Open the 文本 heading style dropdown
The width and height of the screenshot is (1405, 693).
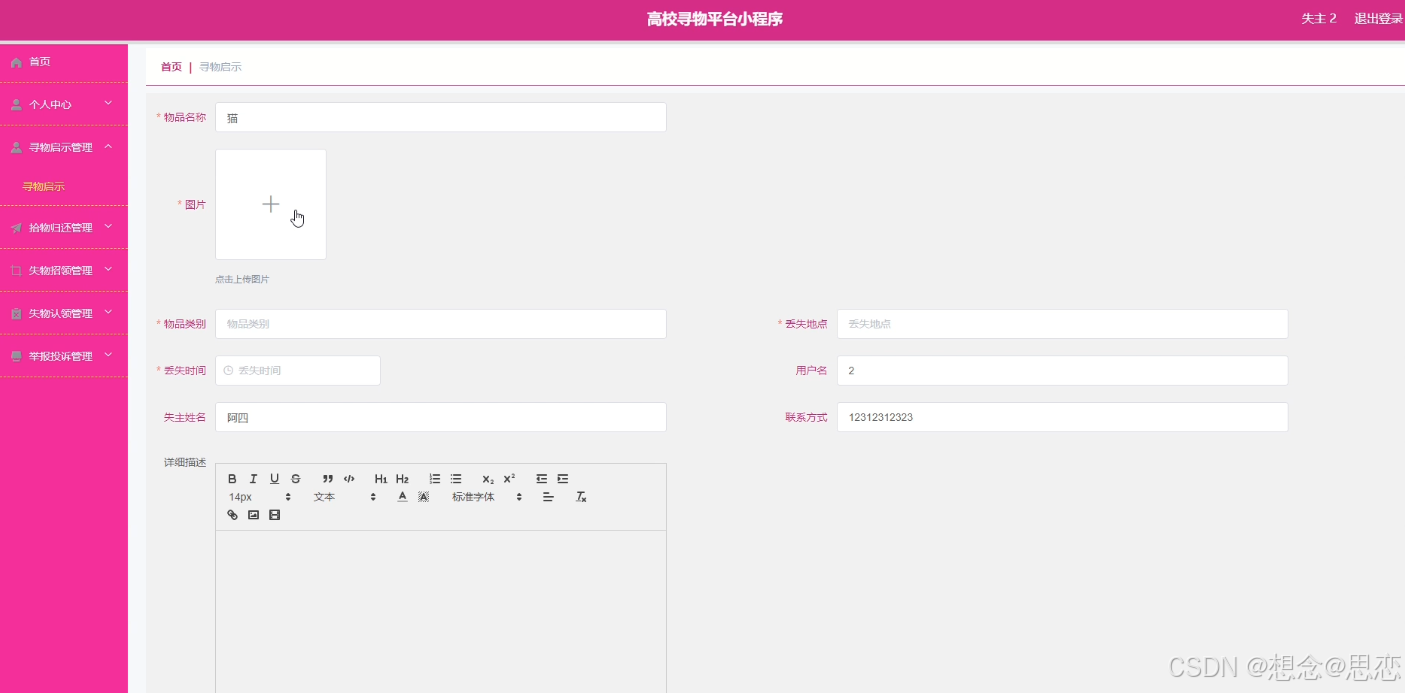tap(344, 497)
